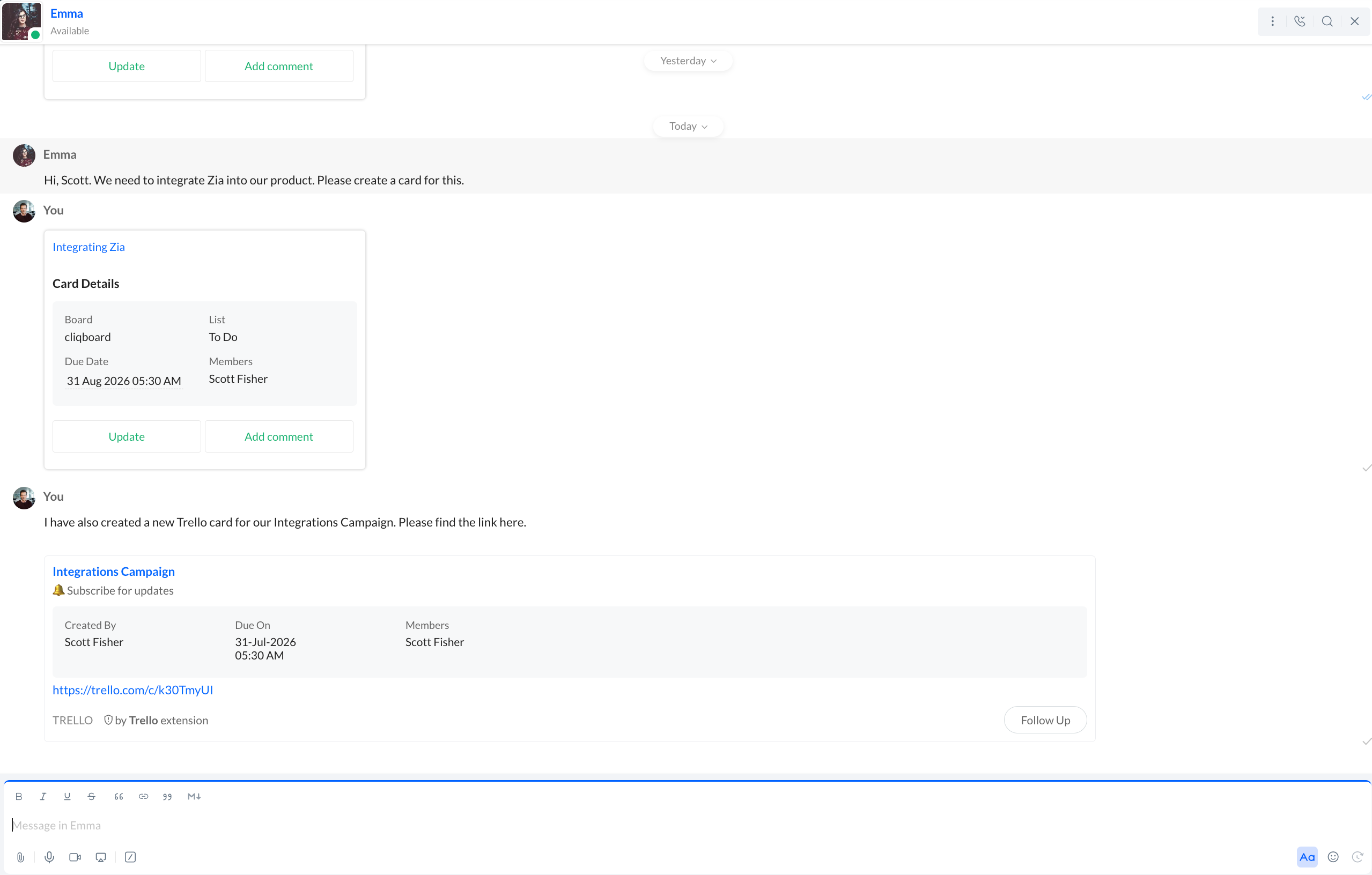Start screen sharing from the composer
The width and height of the screenshot is (1372, 875).
click(101, 857)
